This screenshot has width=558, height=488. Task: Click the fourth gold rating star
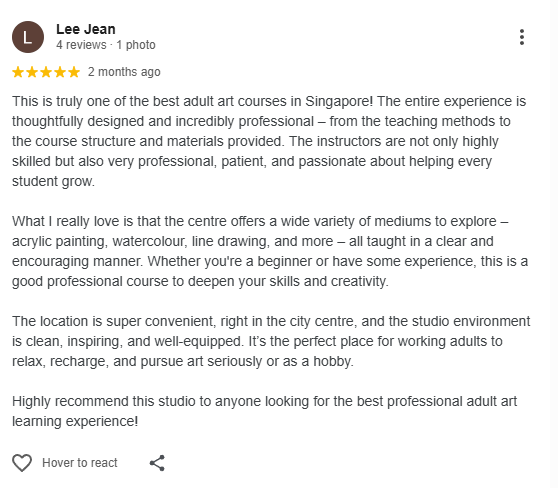coord(60,72)
